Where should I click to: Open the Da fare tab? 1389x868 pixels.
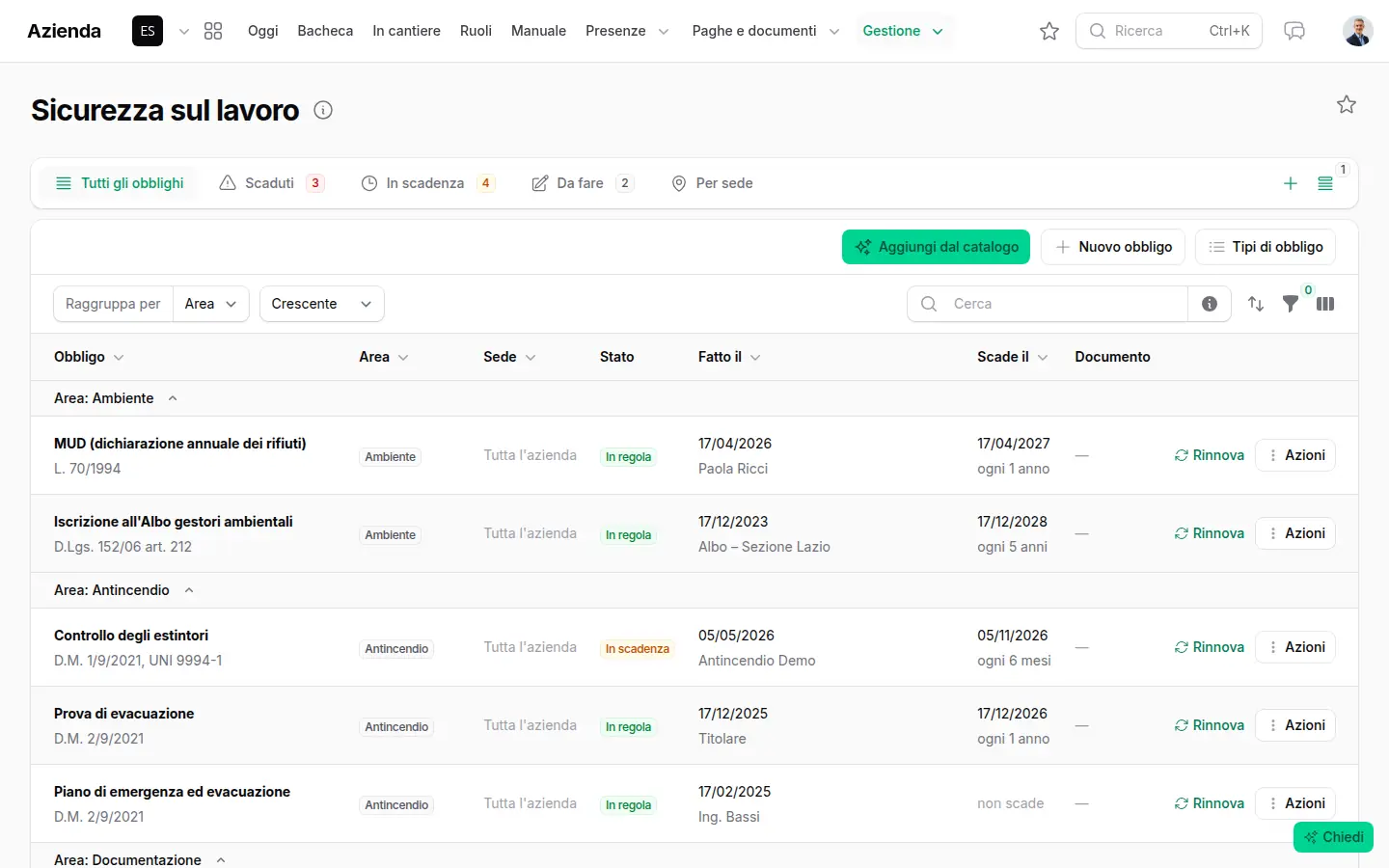click(583, 183)
